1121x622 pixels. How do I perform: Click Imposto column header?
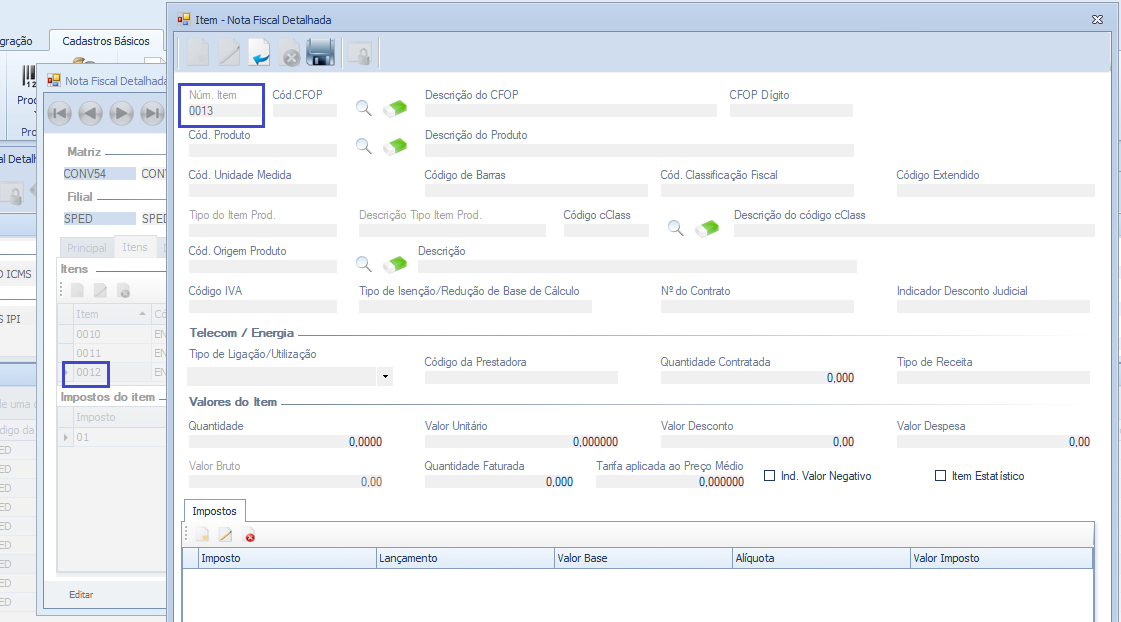pos(287,558)
